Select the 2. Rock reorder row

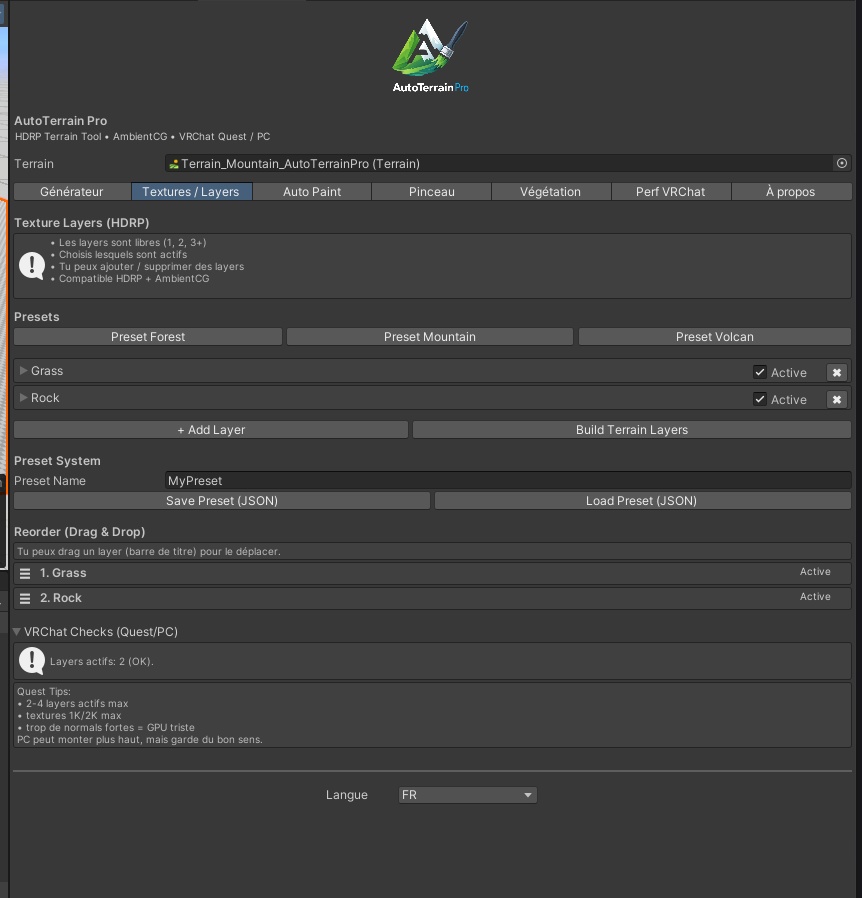point(432,598)
